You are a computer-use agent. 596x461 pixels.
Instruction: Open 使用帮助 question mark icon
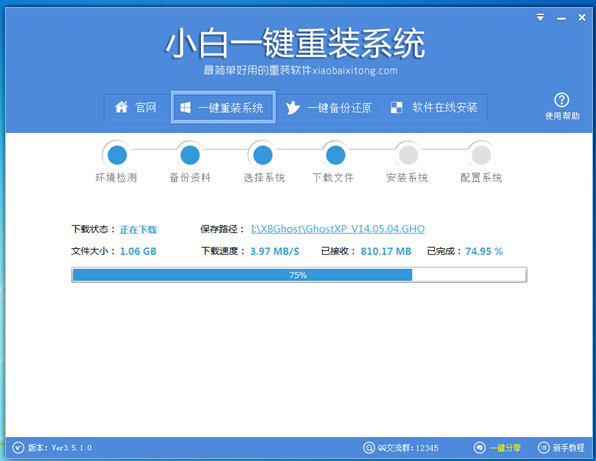tap(561, 100)
